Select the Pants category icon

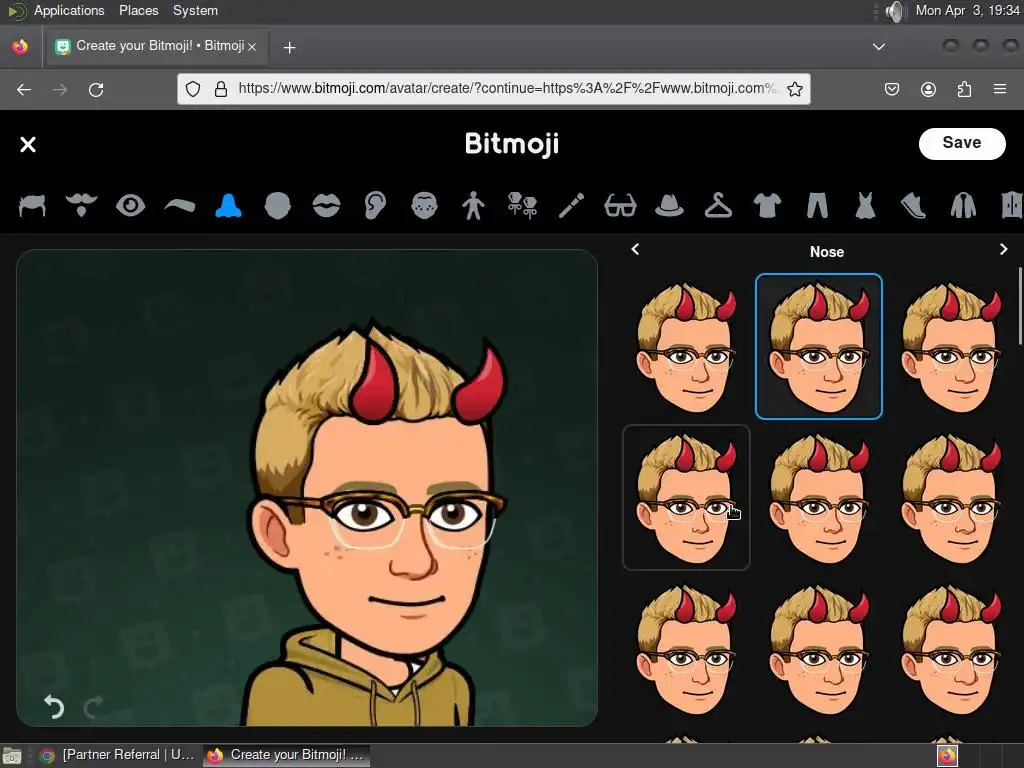(816, 206)
